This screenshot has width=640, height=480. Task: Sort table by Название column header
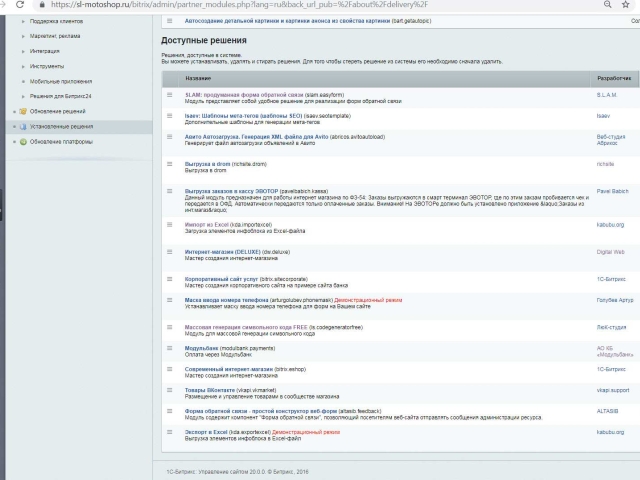[198, 77]
